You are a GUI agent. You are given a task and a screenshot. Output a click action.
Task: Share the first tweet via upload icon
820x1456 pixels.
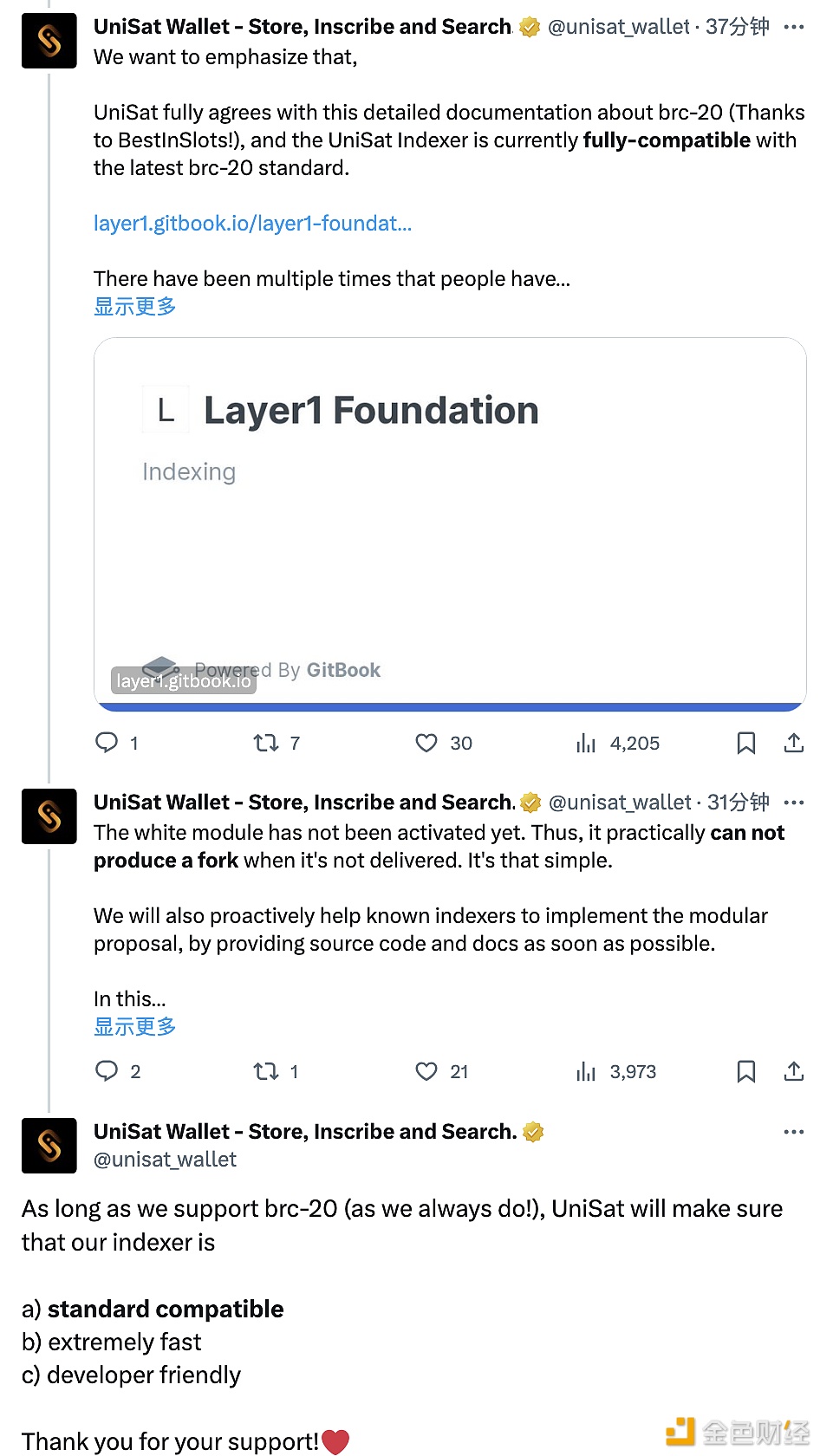pyautogui.click(x=793, y=743)
